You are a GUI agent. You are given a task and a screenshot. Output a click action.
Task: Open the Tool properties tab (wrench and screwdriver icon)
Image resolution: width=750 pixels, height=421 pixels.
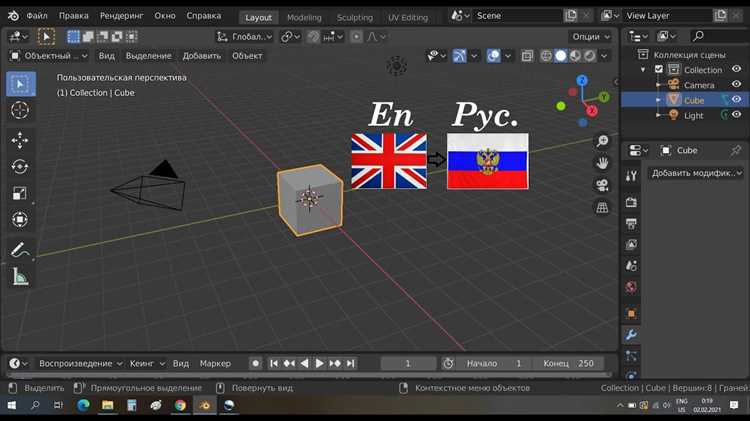(x=631, y=176)
